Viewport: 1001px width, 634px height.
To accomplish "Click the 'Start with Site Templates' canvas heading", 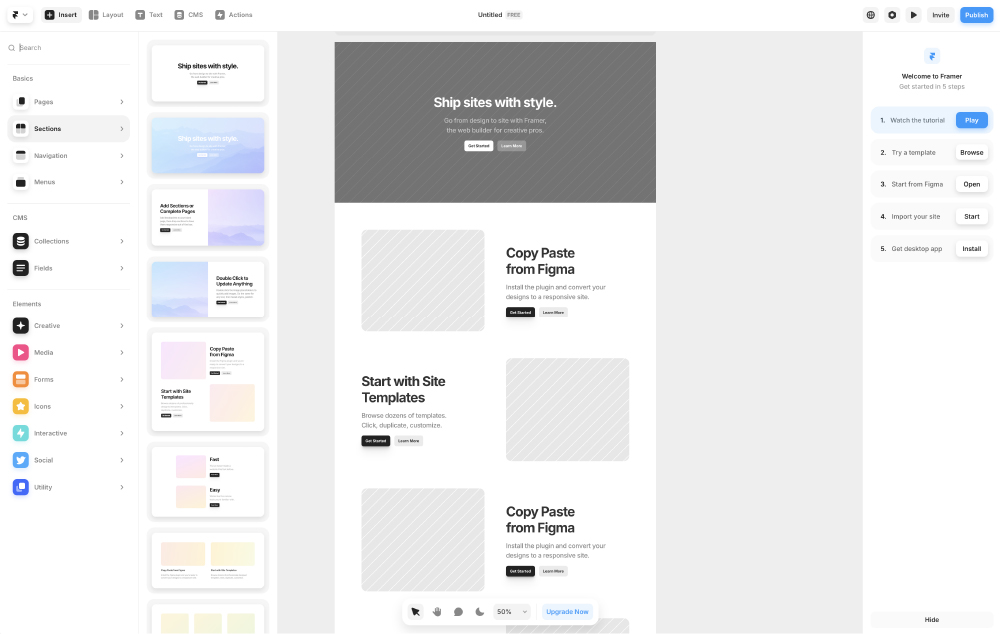I will pos(403,389).
